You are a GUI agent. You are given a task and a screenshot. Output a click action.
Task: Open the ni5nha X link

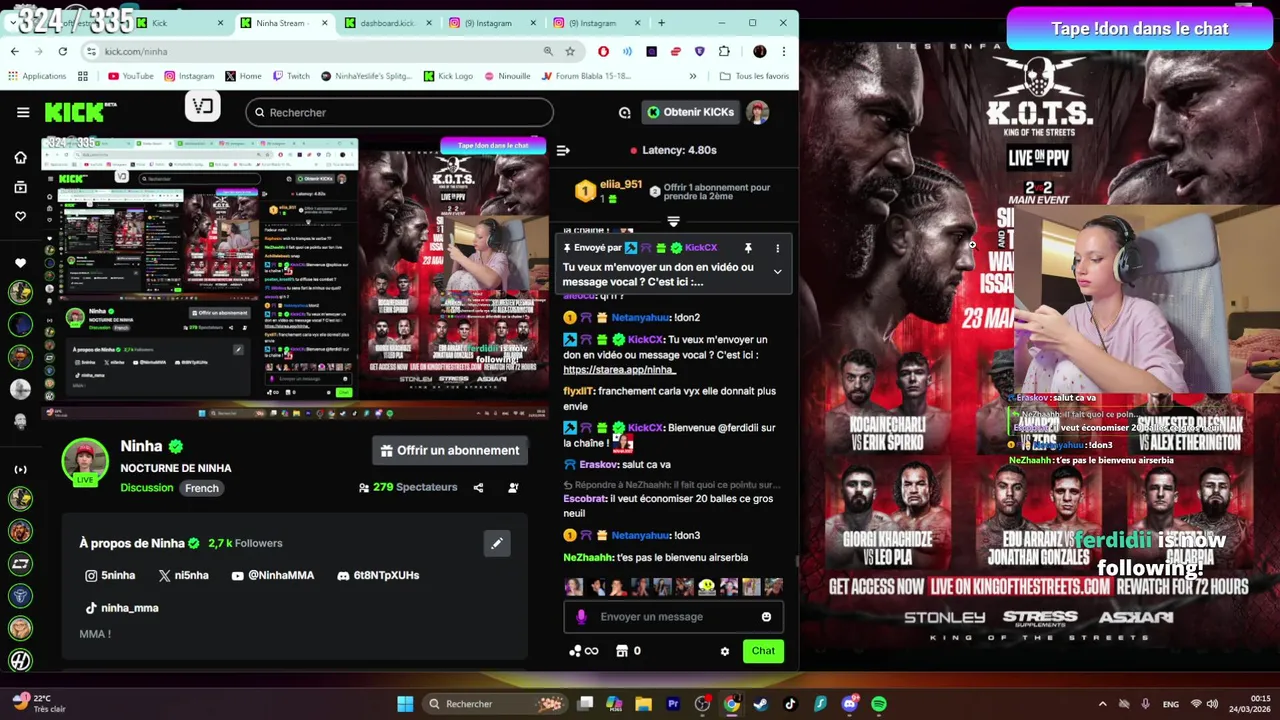(183, 575)
